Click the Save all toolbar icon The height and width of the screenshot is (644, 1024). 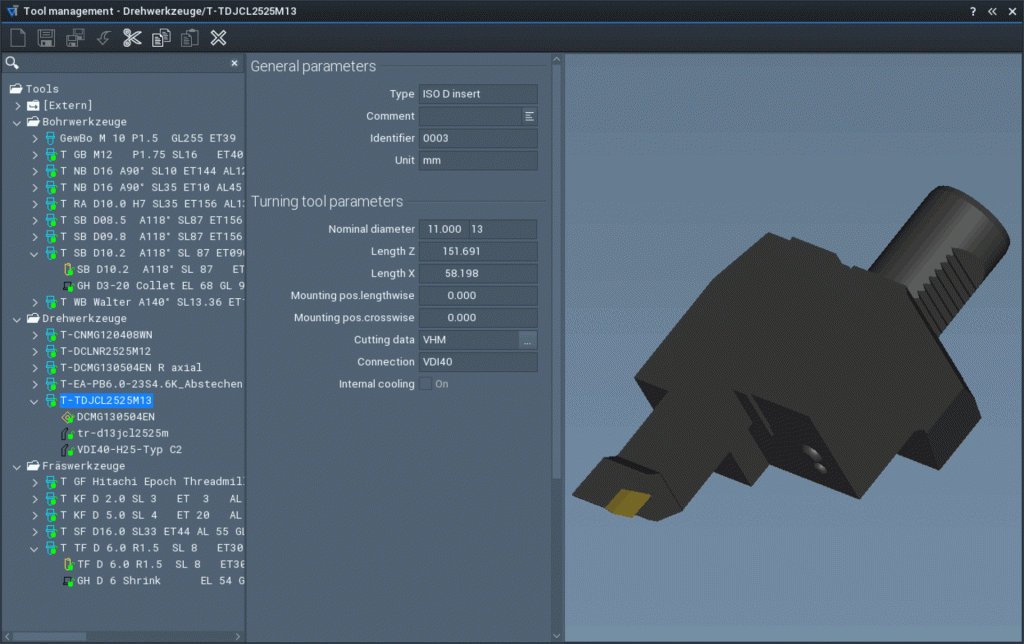point(75,38)
